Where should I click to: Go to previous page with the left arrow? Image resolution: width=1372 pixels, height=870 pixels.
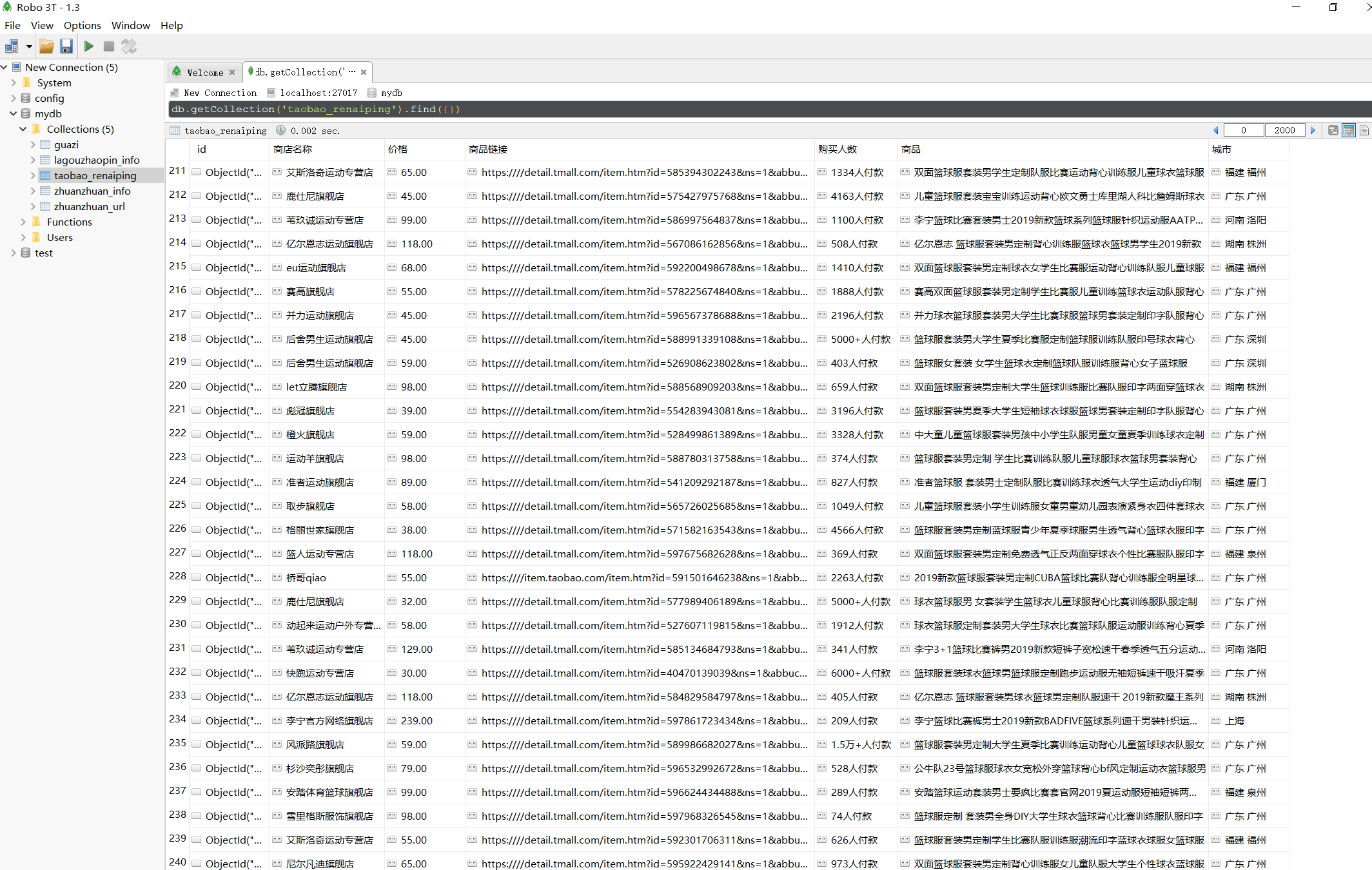tap(1216, 130)
